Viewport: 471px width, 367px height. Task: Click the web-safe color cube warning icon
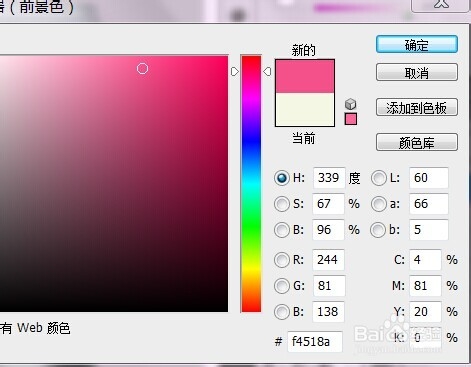tap(350, 104)
